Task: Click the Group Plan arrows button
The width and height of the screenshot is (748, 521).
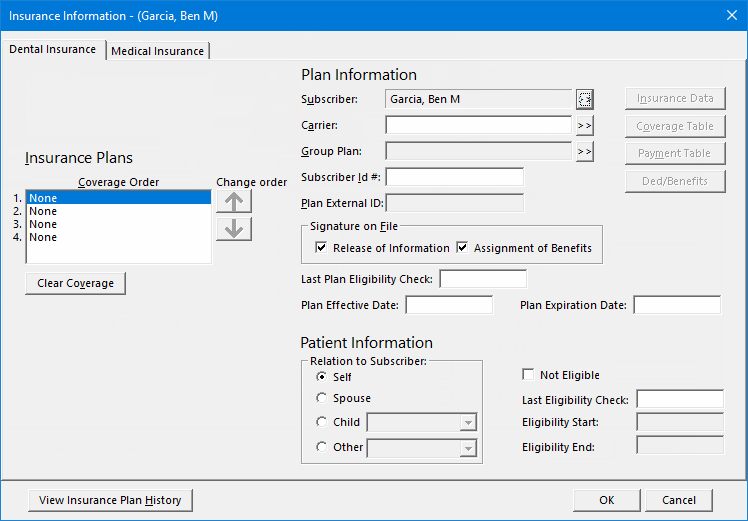Action: point(585,151)
